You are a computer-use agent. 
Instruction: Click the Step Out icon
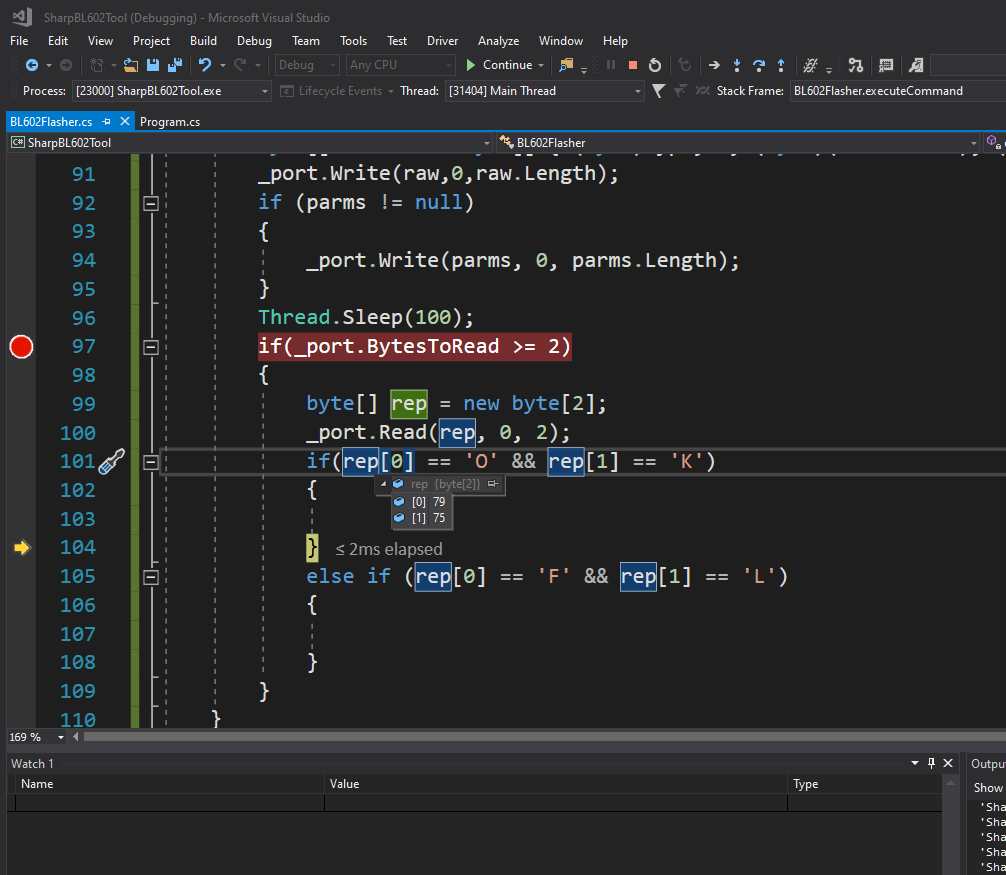pos(781,65)
